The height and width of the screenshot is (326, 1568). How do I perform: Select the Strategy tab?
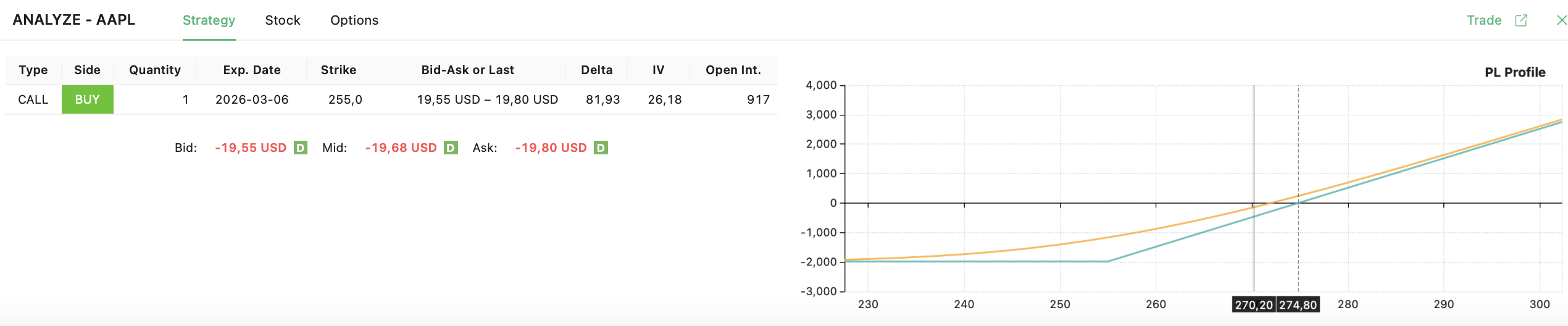click(x=209, y=20)
